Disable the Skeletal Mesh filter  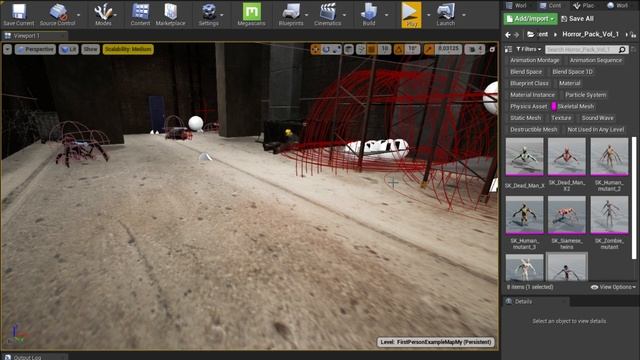[574, 106]
